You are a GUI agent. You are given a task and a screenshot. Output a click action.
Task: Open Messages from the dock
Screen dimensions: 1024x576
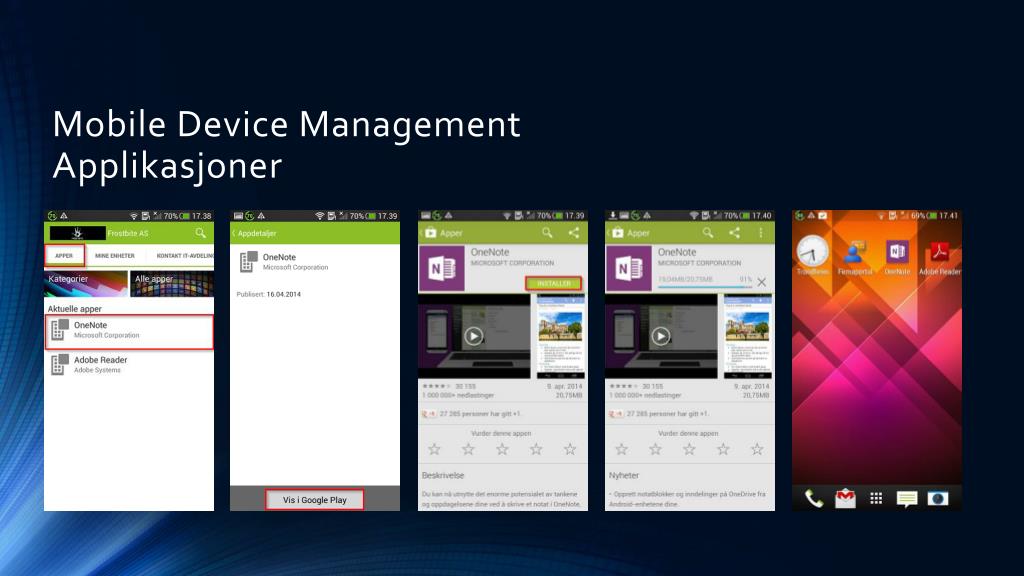click(x=906, y=499)
